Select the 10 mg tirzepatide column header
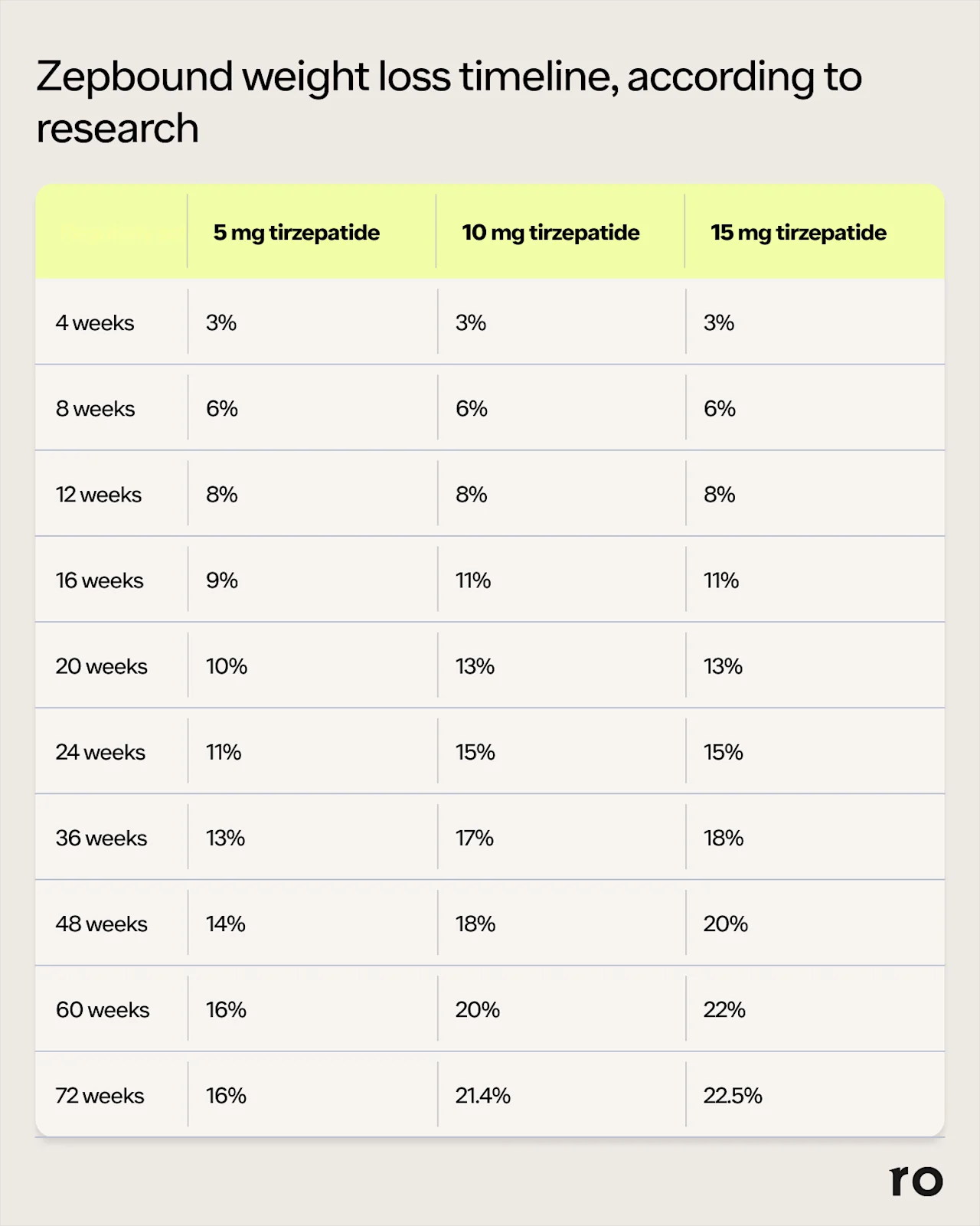The width and height of the screenshot is (980, 1226). click(x=550, y=233)
